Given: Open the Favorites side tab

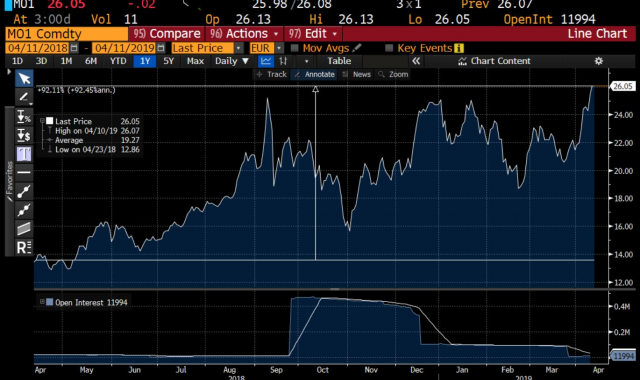Looking at the screenshot, I should click(x=9, y=181).
